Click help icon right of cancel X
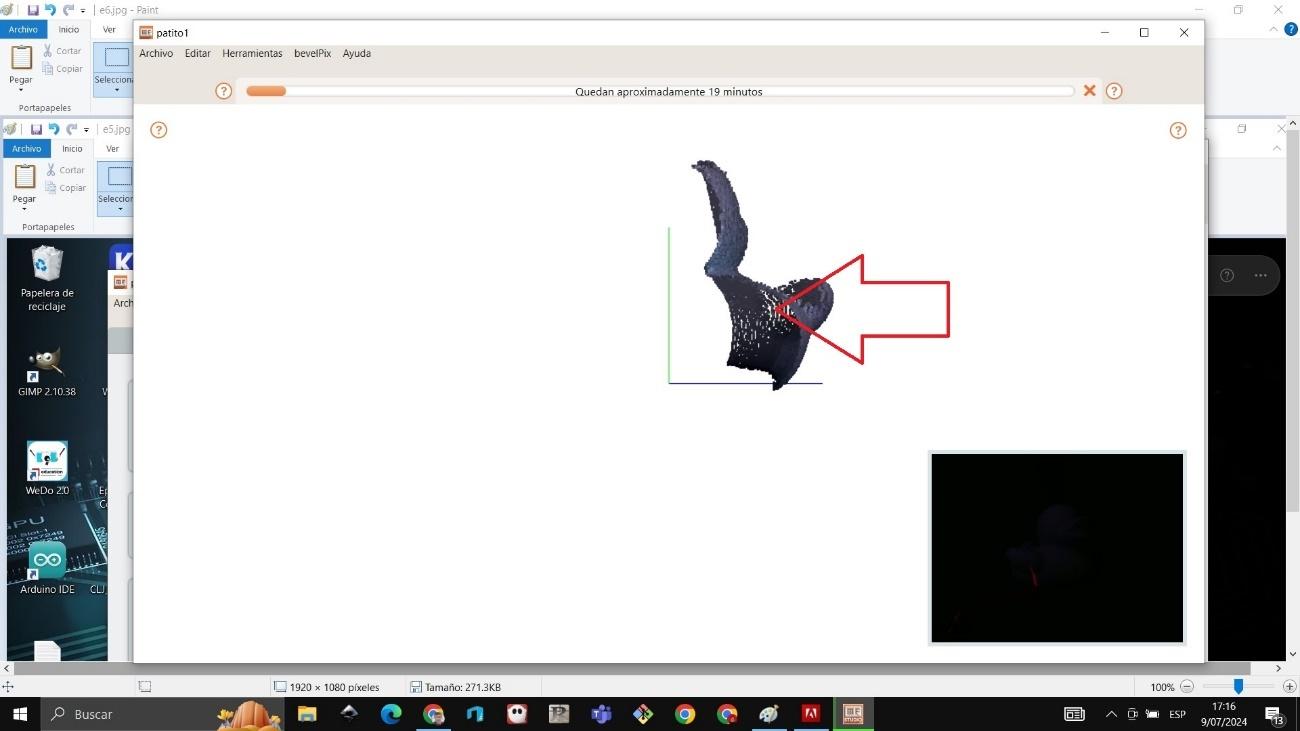1300x731 pixels. click(x=1114, y=91)
